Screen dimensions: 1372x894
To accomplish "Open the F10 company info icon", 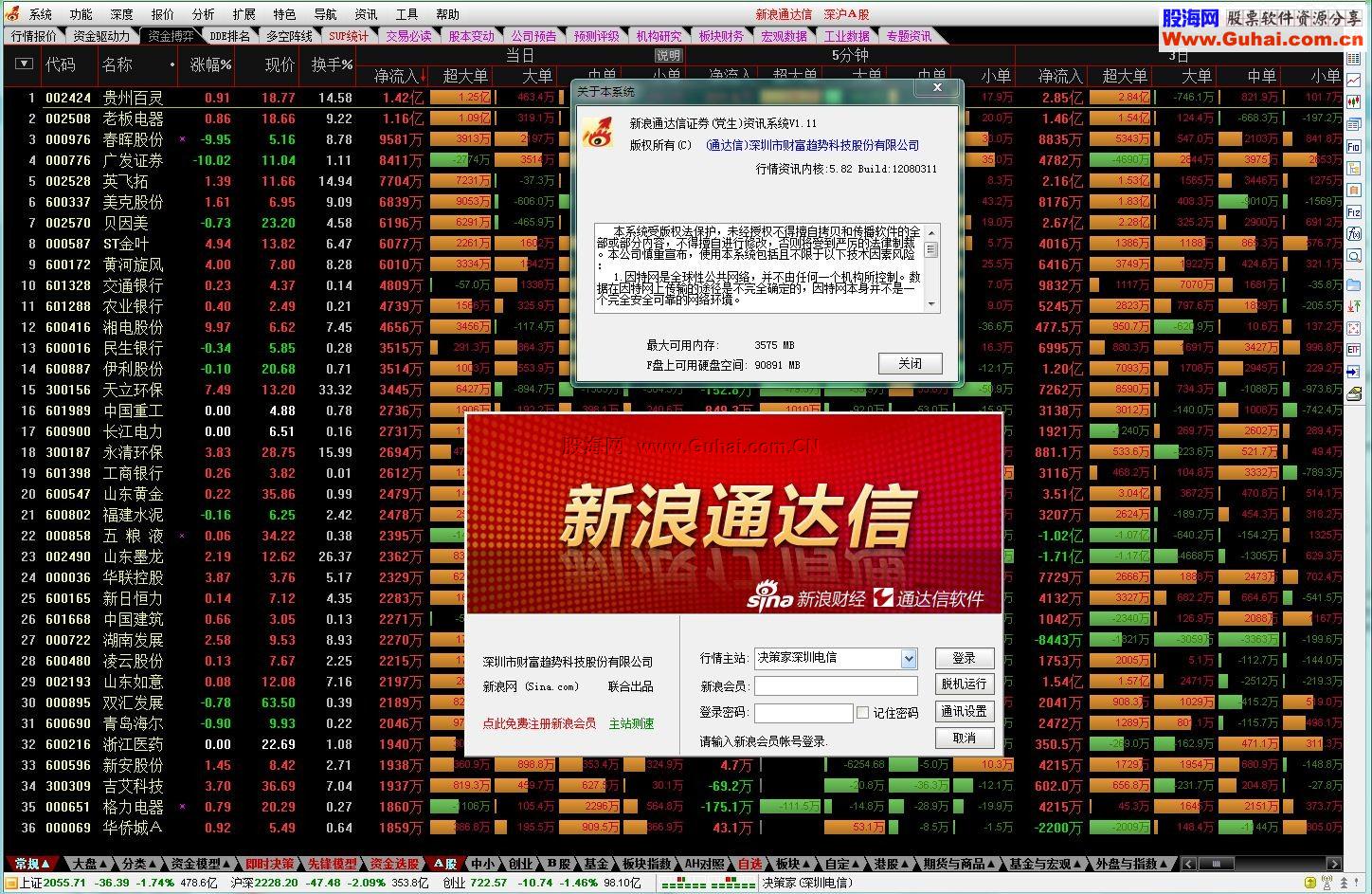I will [1354, 147].
